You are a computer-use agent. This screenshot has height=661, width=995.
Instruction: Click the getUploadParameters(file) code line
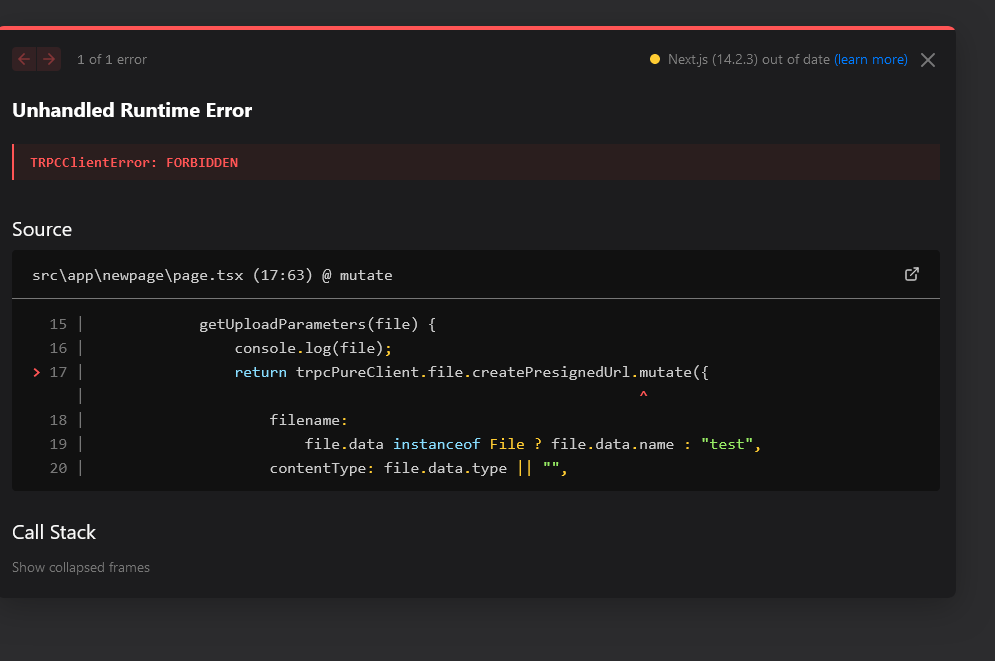click(x=318, y=324)
